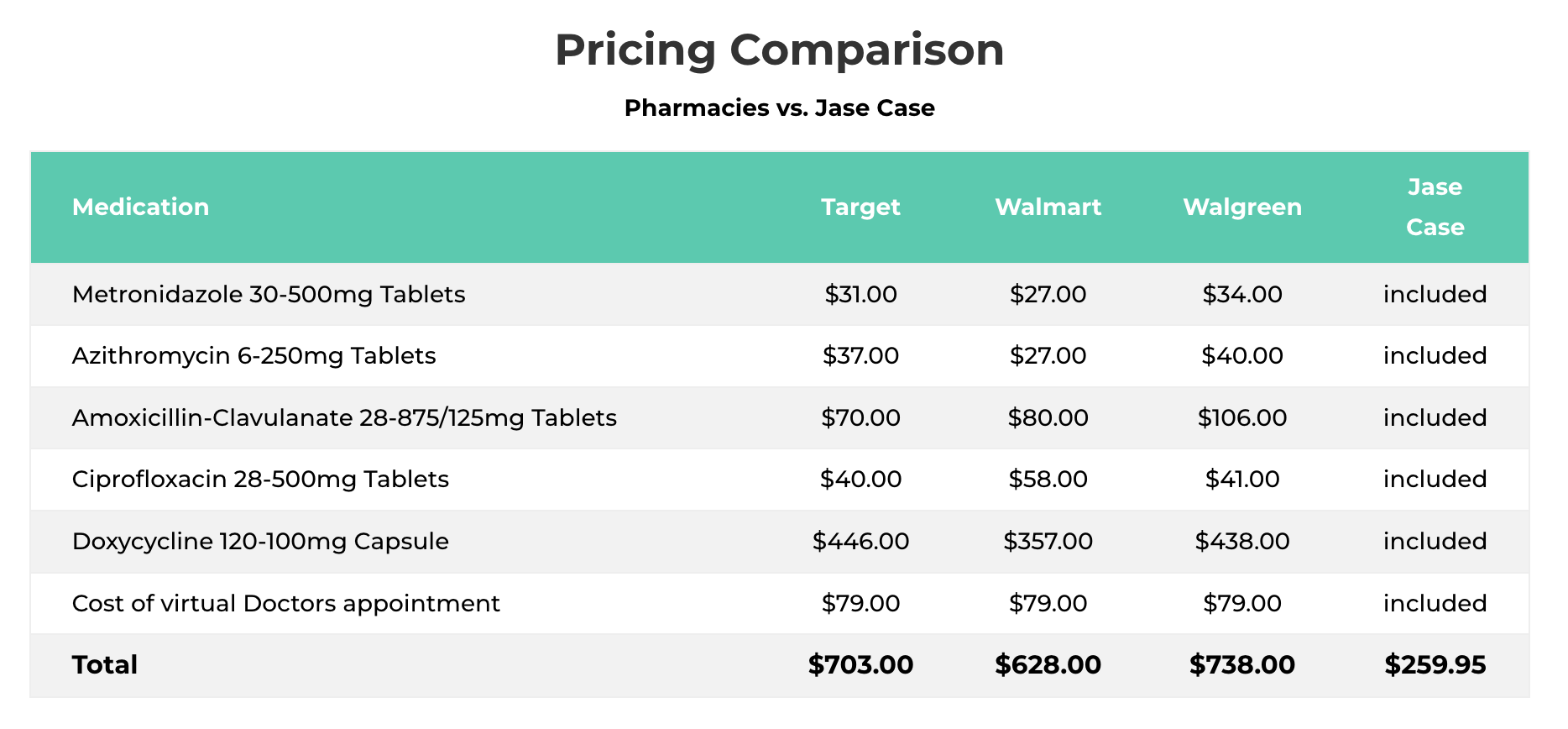Click Ciprofloxacin 28-500mg Tablets row label
Screen dimensions: 1568x729
260,480
